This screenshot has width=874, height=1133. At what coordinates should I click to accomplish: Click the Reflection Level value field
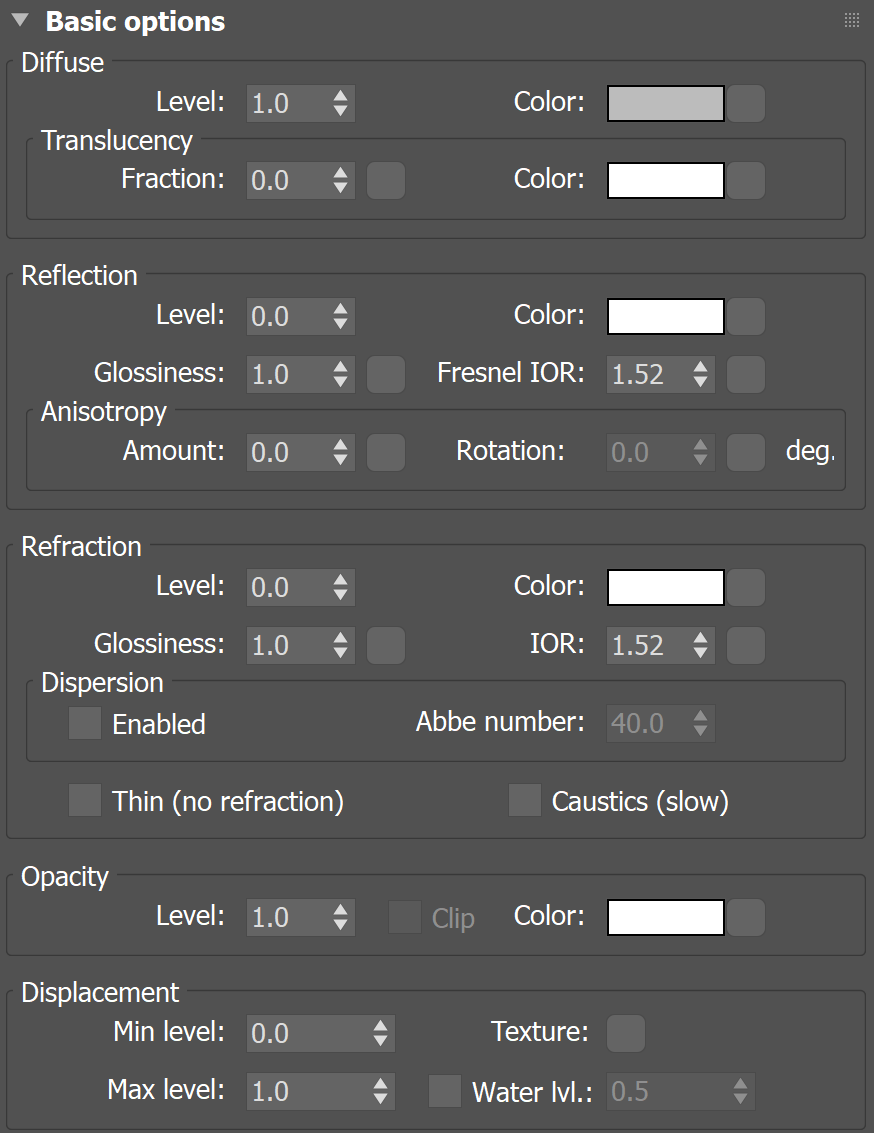pyautogui.click(x=287, y=316)
